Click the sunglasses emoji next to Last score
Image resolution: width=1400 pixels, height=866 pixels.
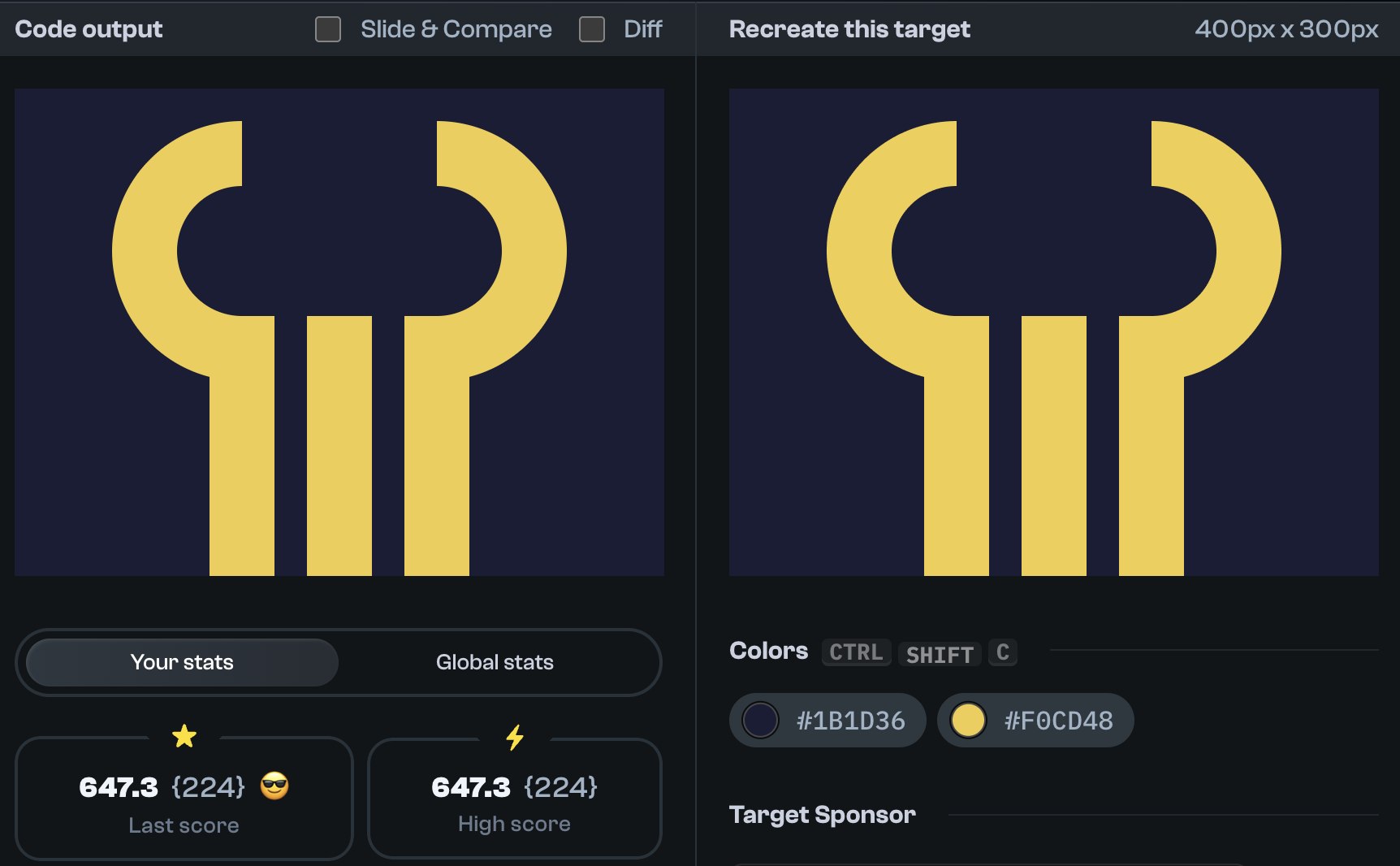tap(274, 786)
